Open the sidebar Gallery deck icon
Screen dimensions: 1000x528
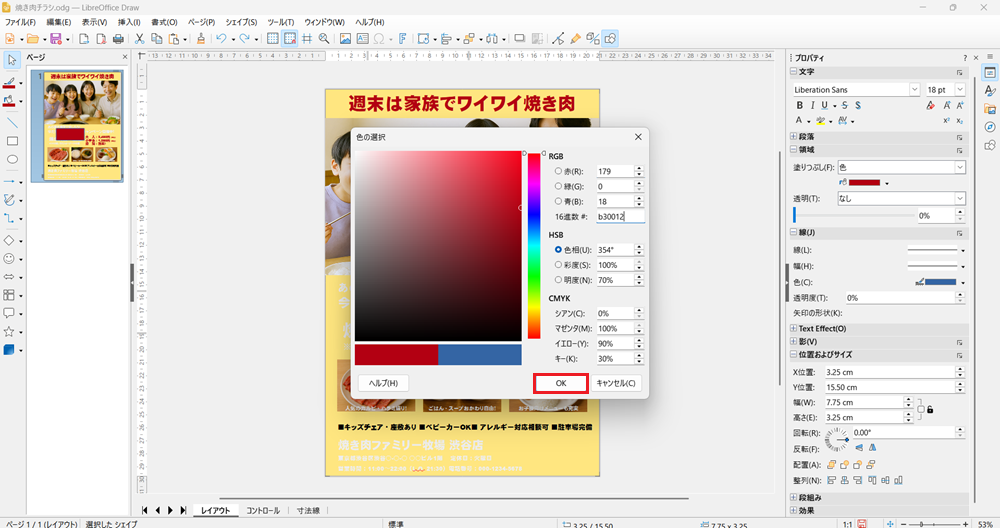pyautogui.click(x=990, y=109)
